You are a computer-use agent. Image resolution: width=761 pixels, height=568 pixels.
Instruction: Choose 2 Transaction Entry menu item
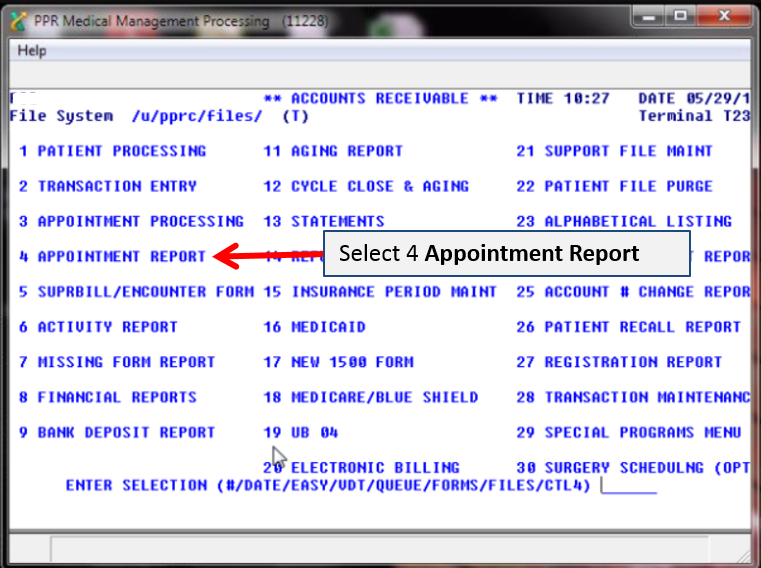point(108,186)
